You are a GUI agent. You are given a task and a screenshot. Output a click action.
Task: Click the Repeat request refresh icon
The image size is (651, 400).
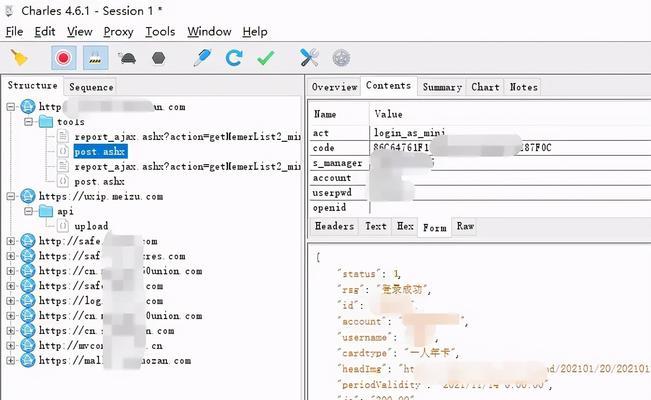coord(234,58)
